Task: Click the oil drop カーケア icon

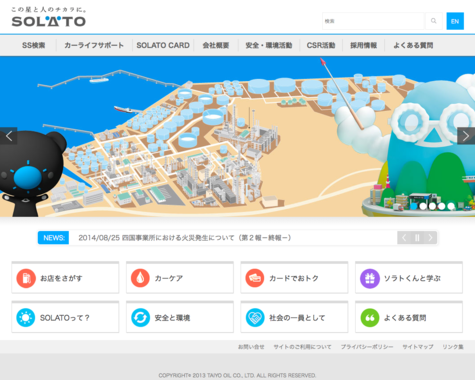Action: pyautogui.click(x=140, y=278)
